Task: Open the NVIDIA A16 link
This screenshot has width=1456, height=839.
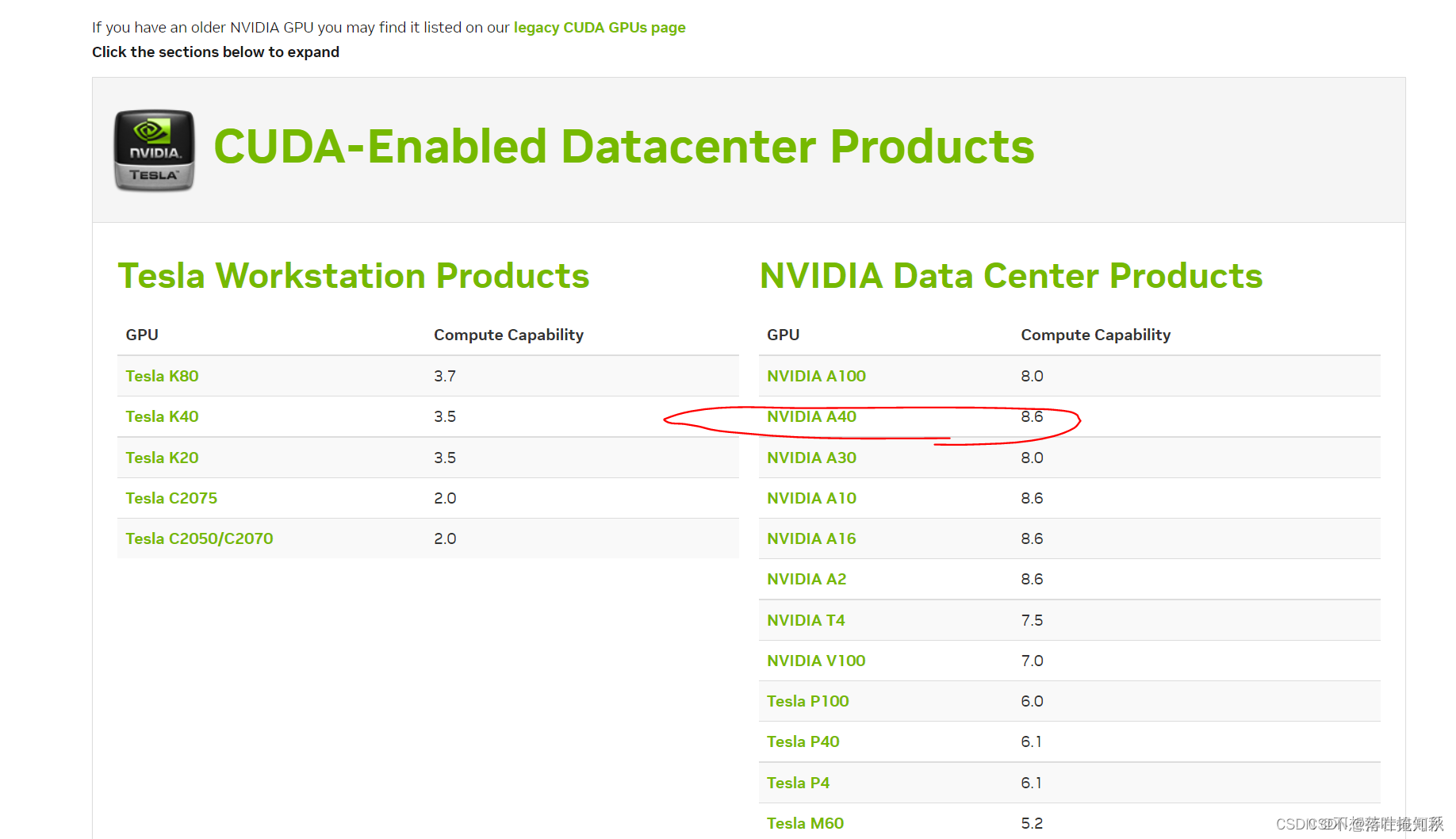Action: coord(811,538)
